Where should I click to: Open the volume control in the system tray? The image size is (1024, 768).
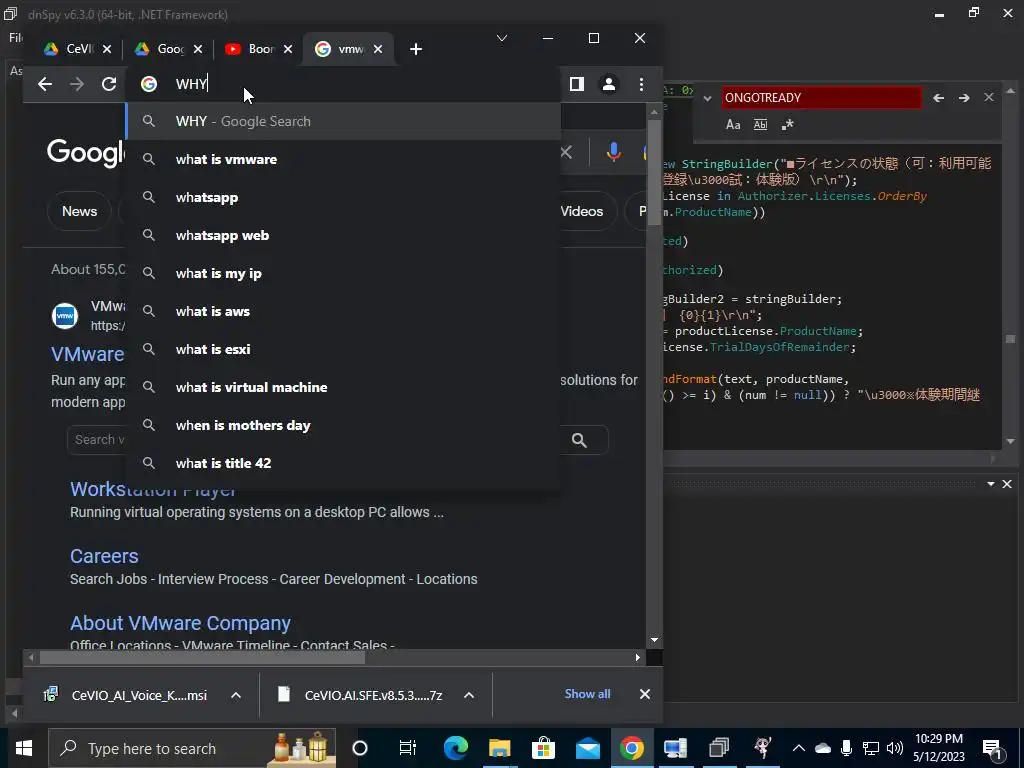[x=895, y=748]
